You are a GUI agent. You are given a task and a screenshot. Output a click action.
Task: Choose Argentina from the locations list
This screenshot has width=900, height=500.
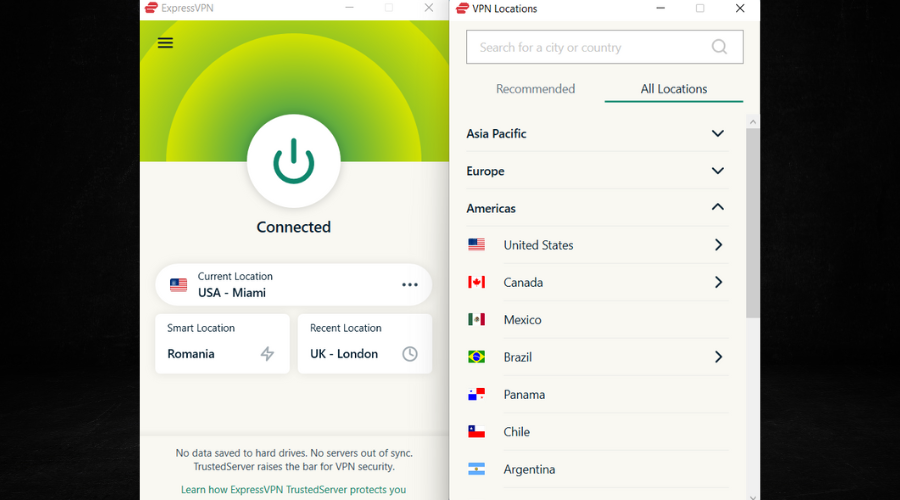[x=597, y=470]
